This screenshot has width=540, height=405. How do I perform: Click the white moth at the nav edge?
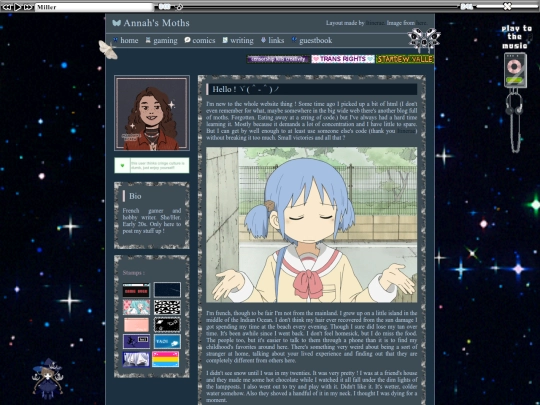coord(108,50)
